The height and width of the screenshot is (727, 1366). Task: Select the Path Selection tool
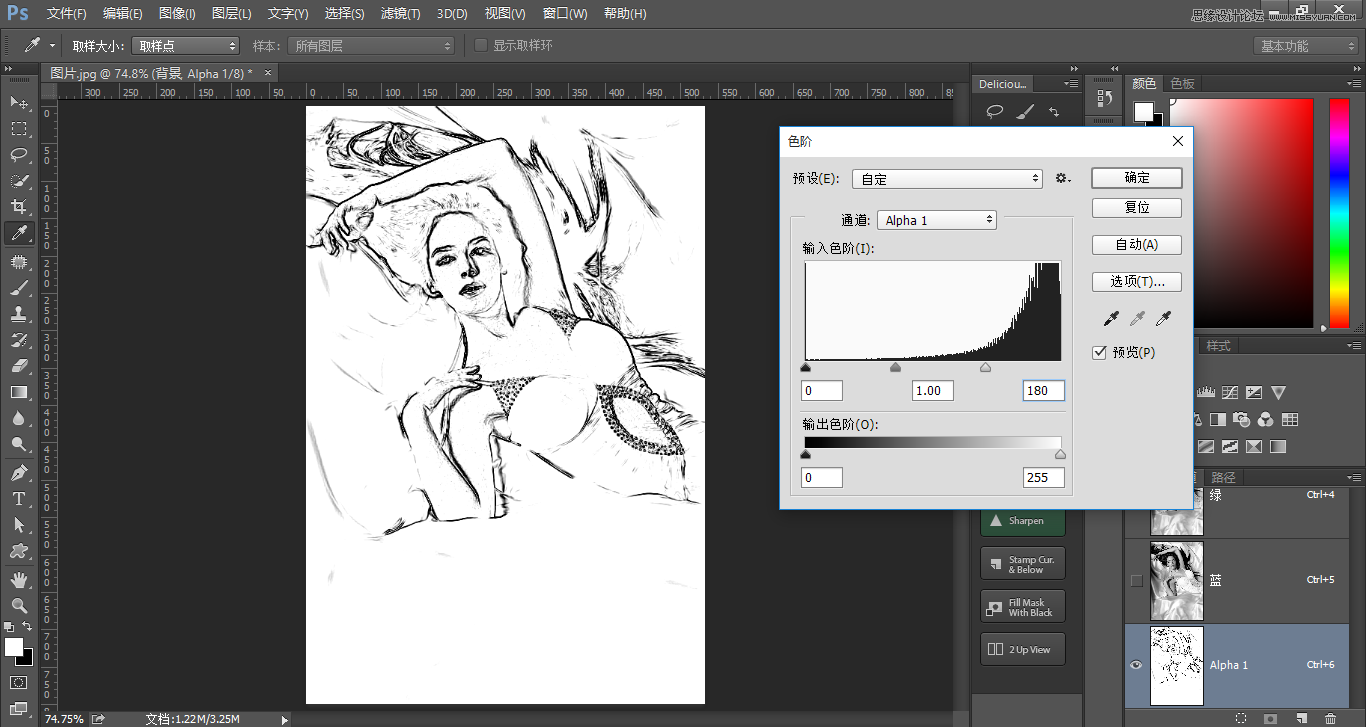pyautogui.click(x=19, y=525)
